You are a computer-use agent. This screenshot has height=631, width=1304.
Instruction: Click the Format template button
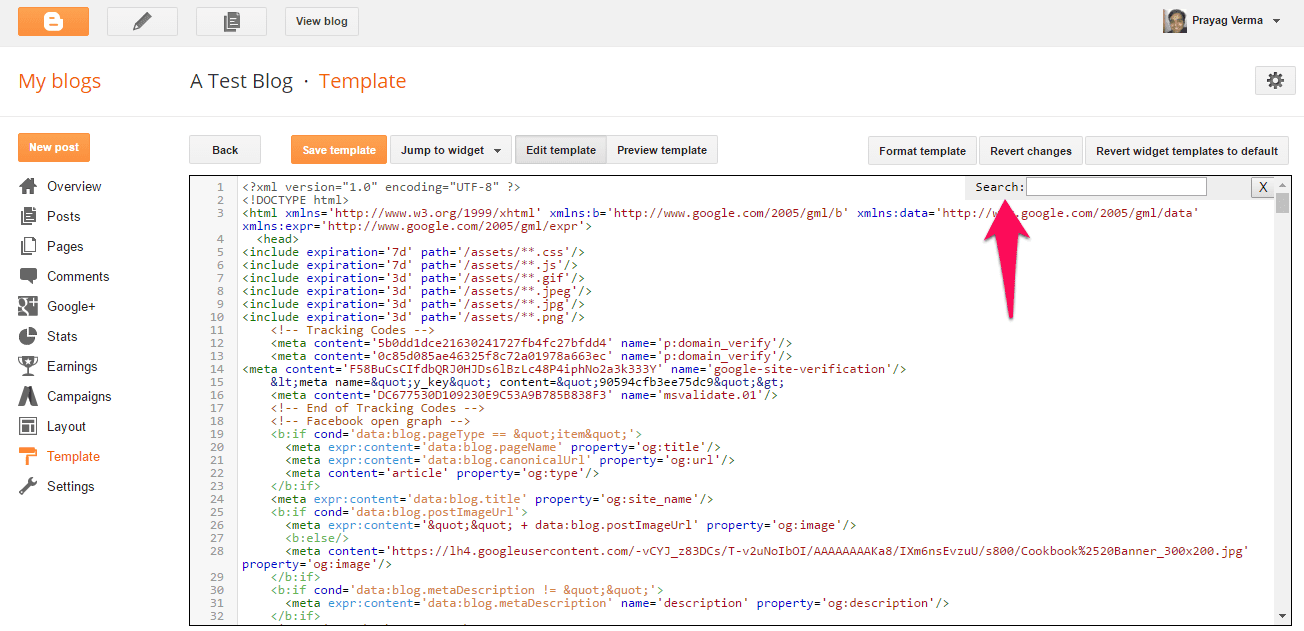click(921, 151)
